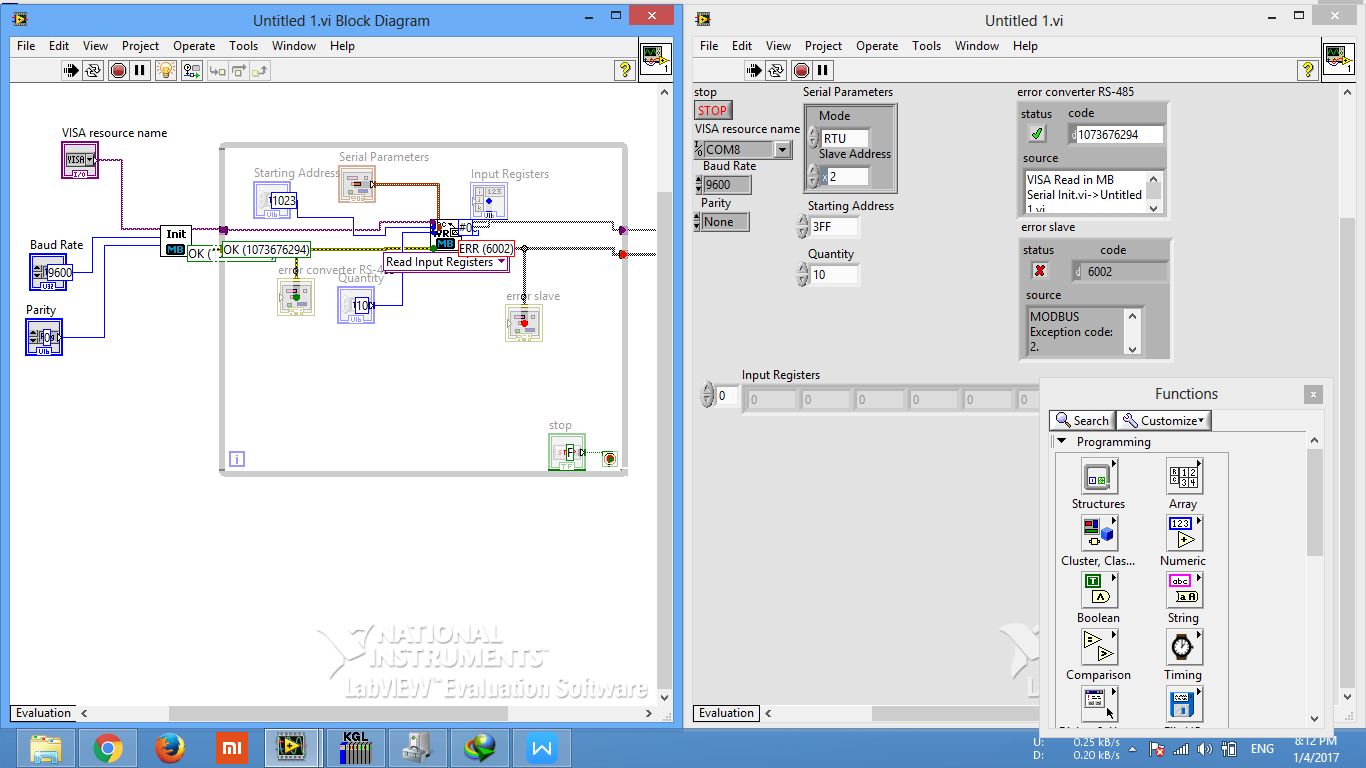Click Run arrow in front panel toolbar
1366x768 pixels.
(755, 70)
